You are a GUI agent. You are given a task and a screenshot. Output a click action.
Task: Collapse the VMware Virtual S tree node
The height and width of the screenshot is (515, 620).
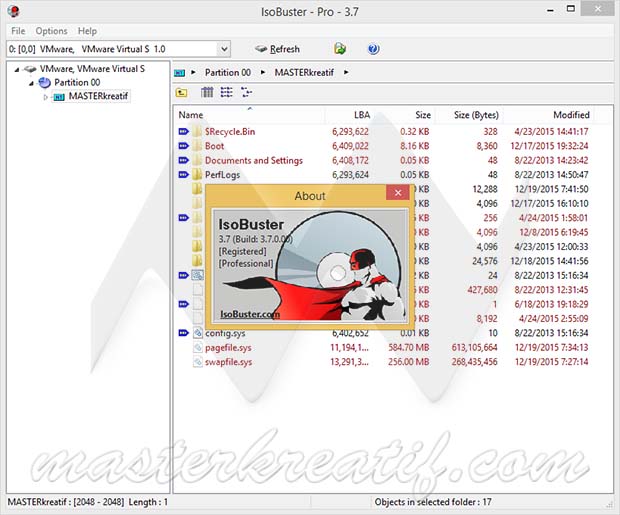pyautogui.click(x=17, y=70)
